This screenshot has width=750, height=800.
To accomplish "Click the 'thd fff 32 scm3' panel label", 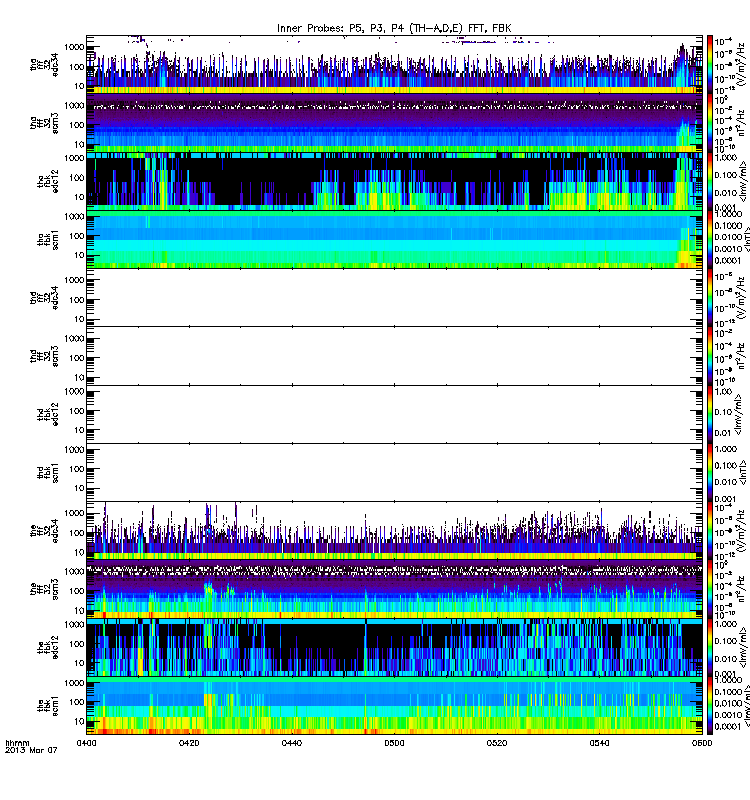I will click(x=44, y=356).
